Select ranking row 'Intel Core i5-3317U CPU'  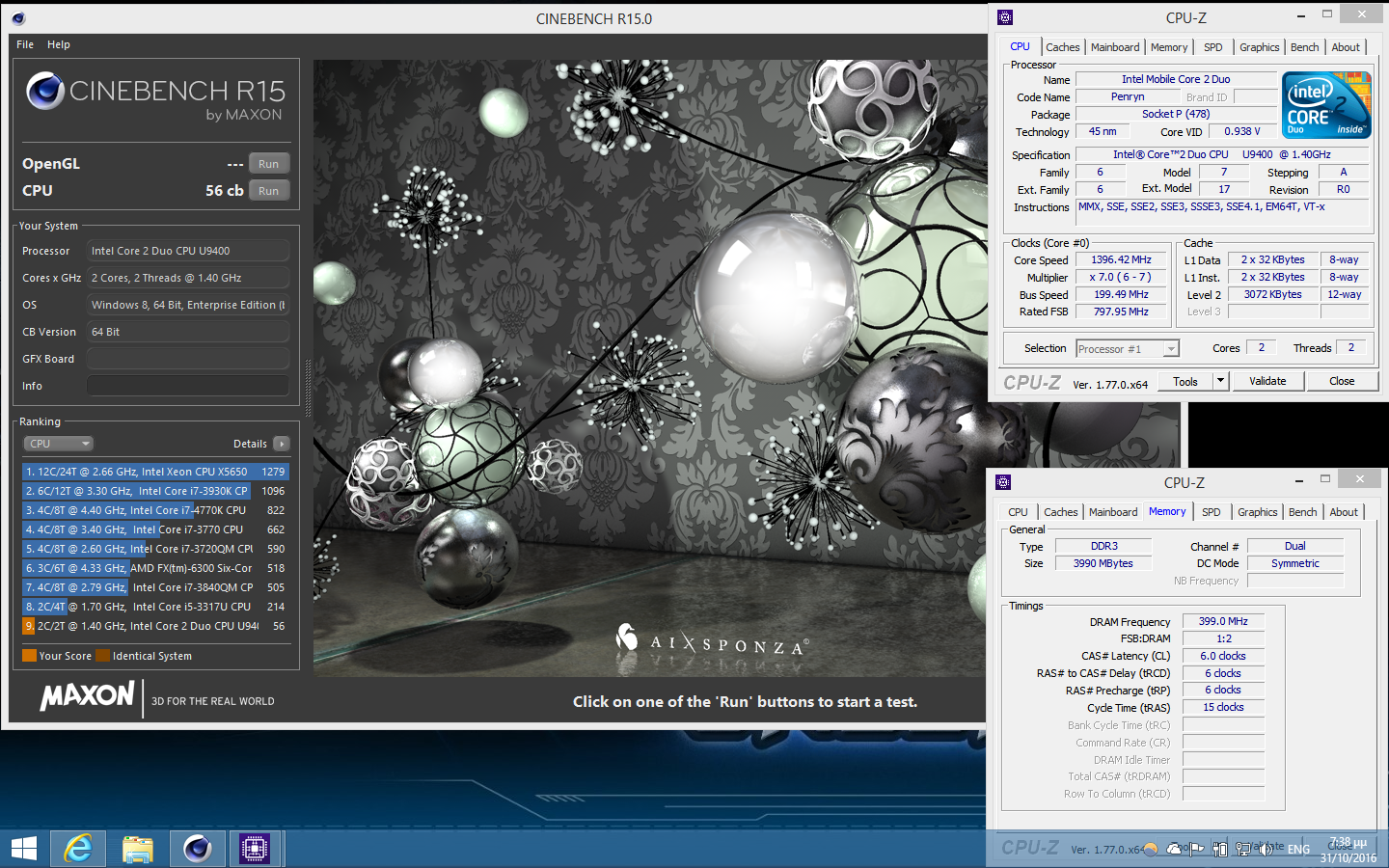[x=155, y=607]
